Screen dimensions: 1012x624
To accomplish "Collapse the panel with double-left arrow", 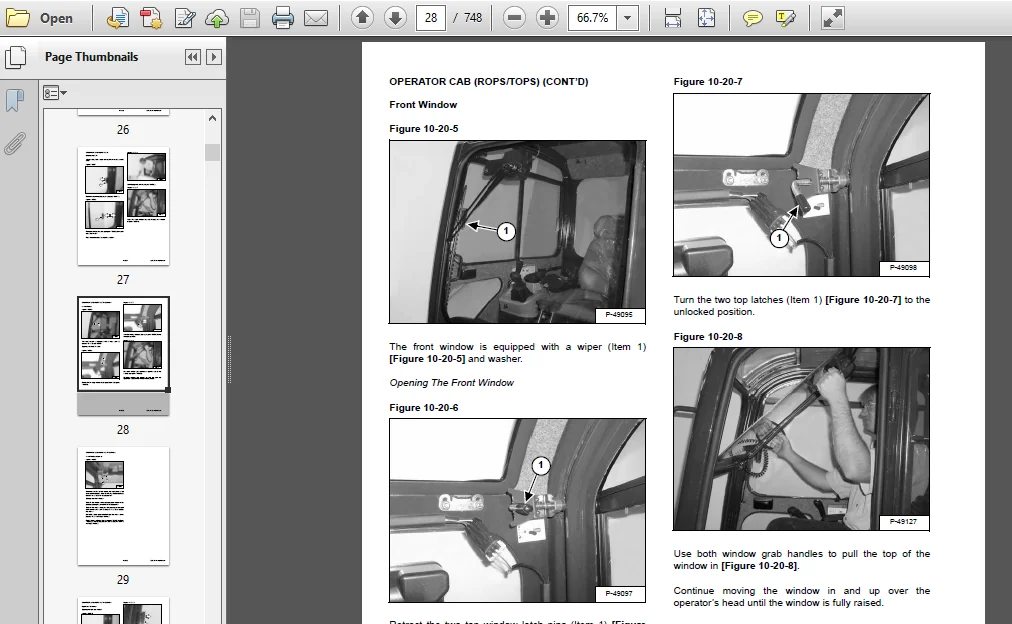I will point(192,57).
